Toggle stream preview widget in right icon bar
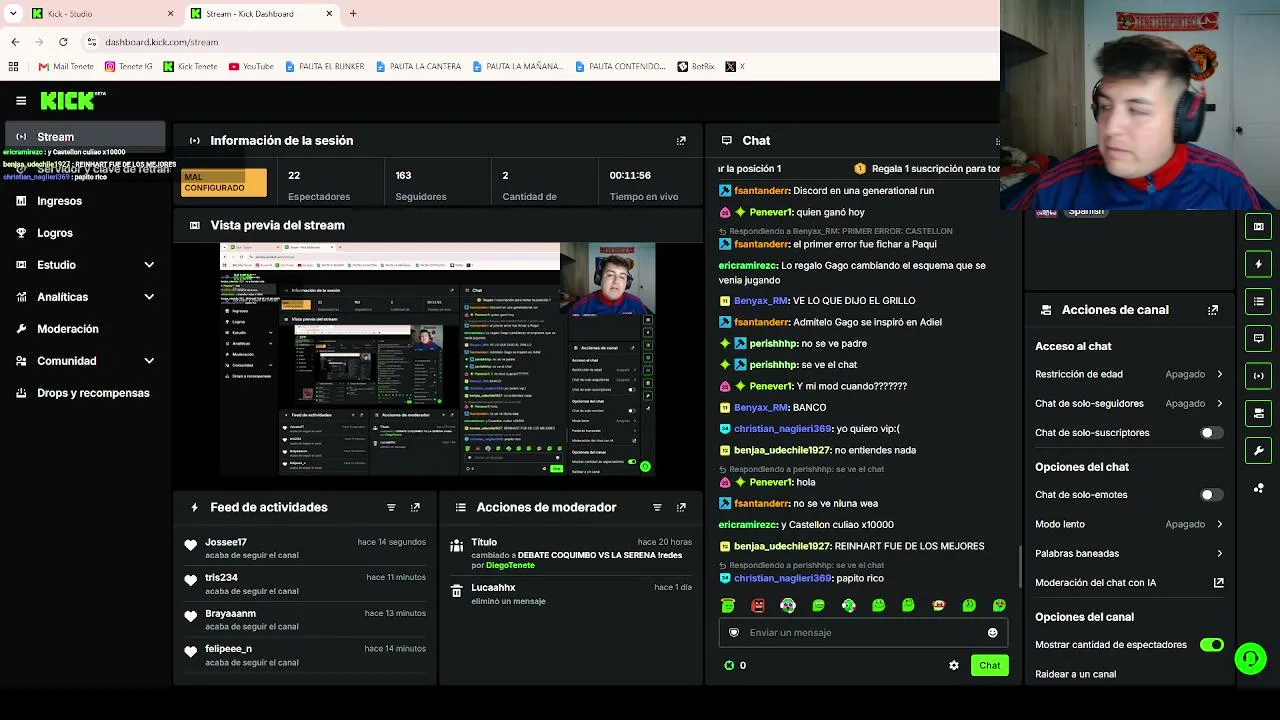The width and height of the screenshot is (1280, 720). [x=1259, y=227]
